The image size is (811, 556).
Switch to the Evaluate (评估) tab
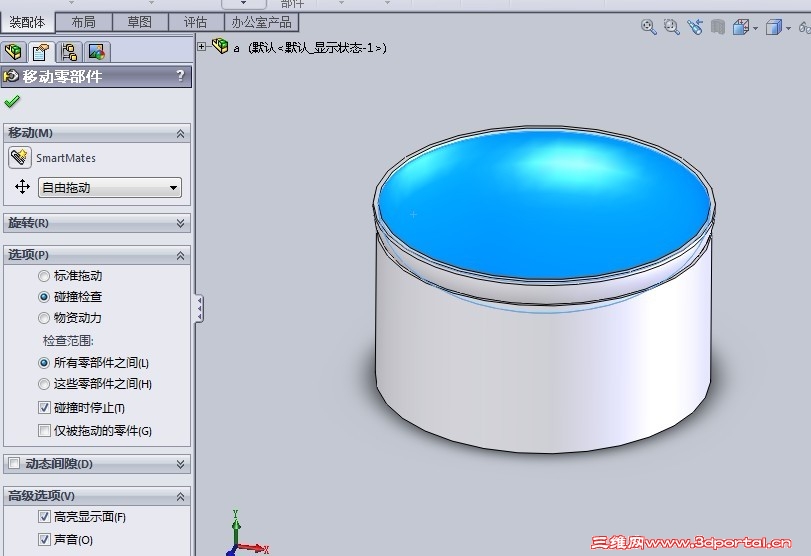point(196,22)
